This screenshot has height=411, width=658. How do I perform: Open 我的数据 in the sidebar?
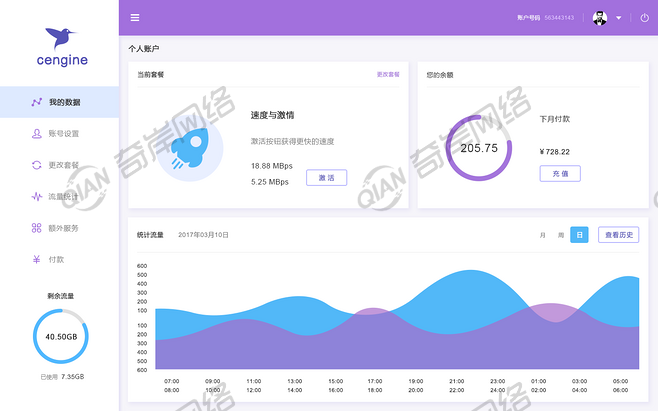[x=64, y=102]
